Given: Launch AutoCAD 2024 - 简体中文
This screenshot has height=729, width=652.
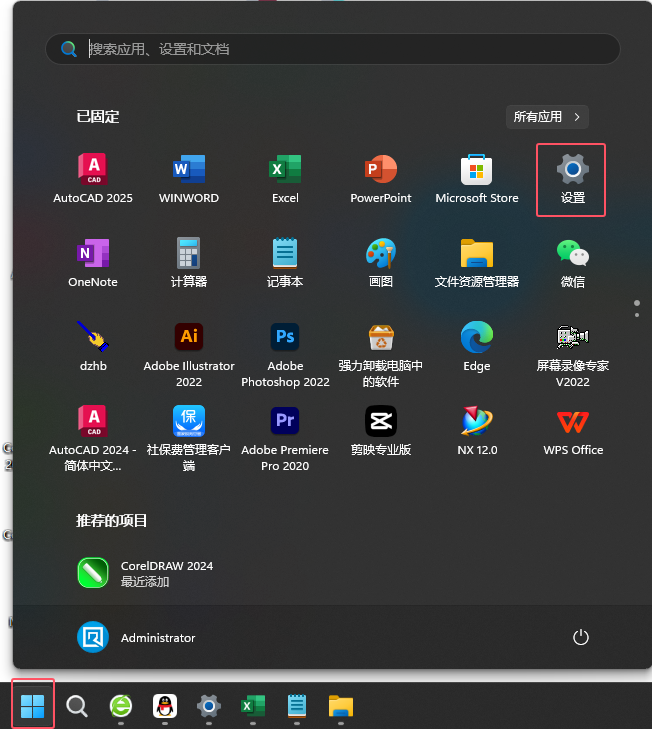Looking at the screenshot, I should (x=93, y=439).
